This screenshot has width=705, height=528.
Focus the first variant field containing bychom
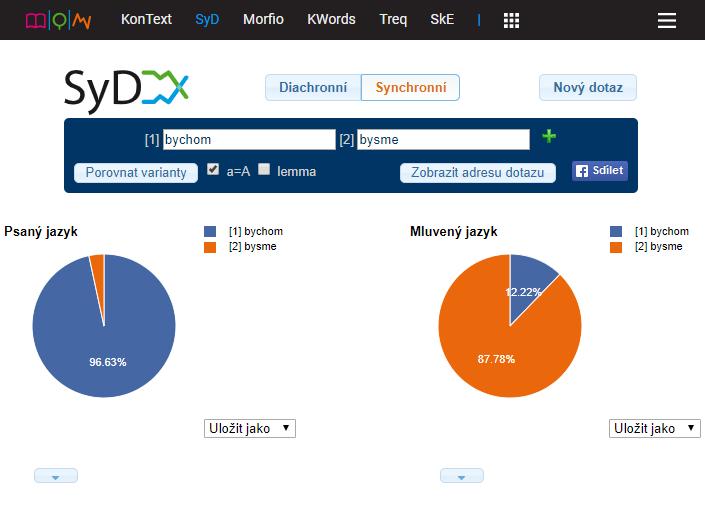click(x=249, y=139)
